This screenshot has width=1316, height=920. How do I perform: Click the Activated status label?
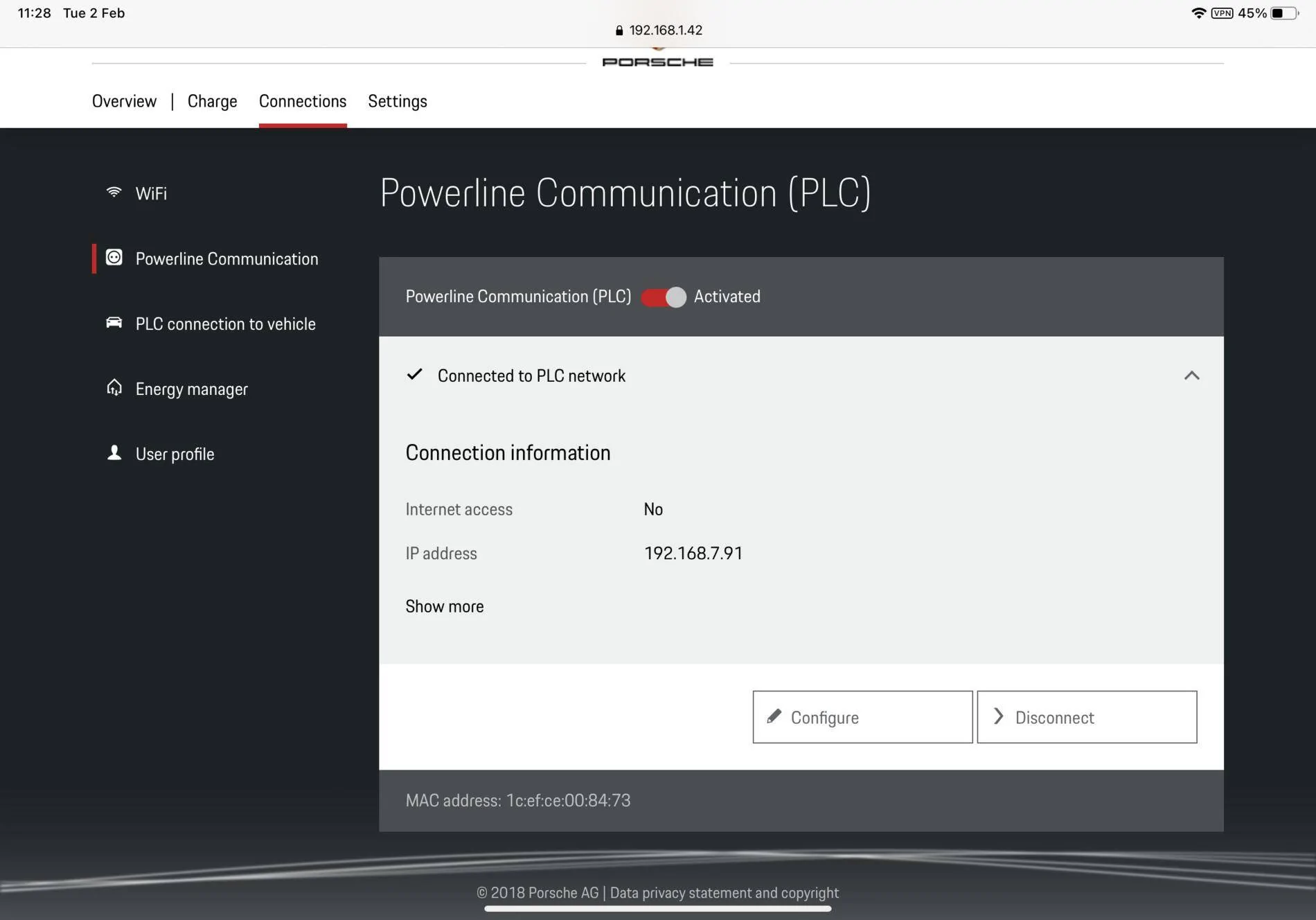(727, 297)
